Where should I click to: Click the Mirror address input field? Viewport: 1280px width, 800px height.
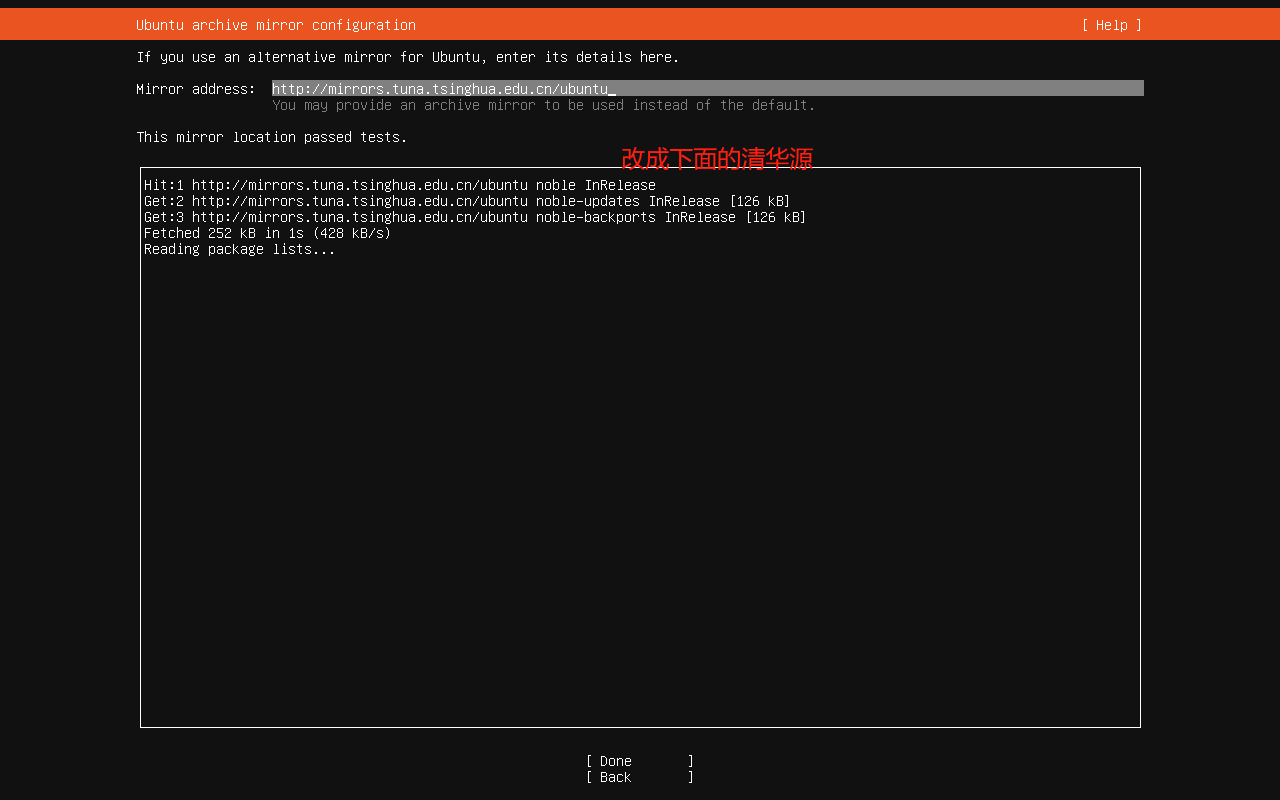708,88
